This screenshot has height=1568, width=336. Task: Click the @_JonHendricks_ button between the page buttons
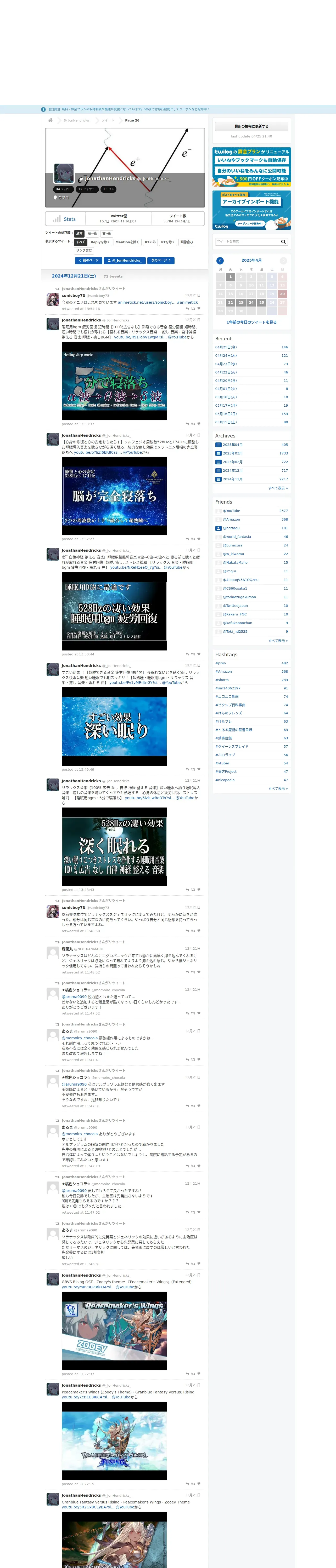[125, 261]
